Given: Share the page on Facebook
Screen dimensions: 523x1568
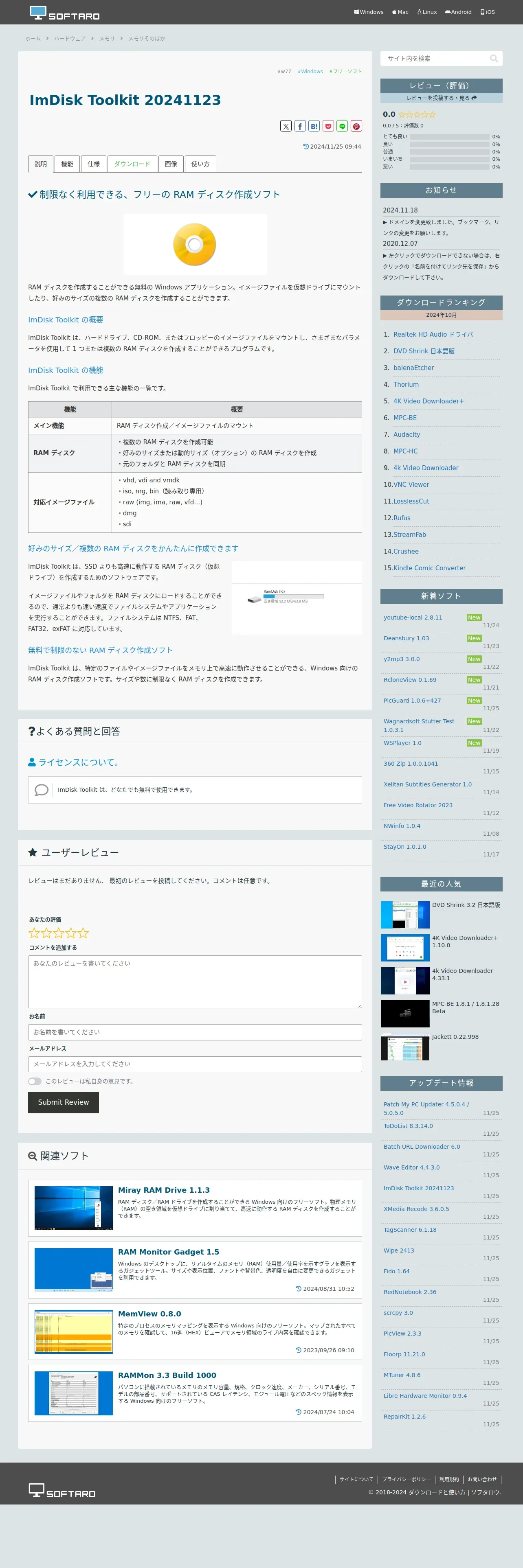Looking at the screenshot, I should click(300, 126).
